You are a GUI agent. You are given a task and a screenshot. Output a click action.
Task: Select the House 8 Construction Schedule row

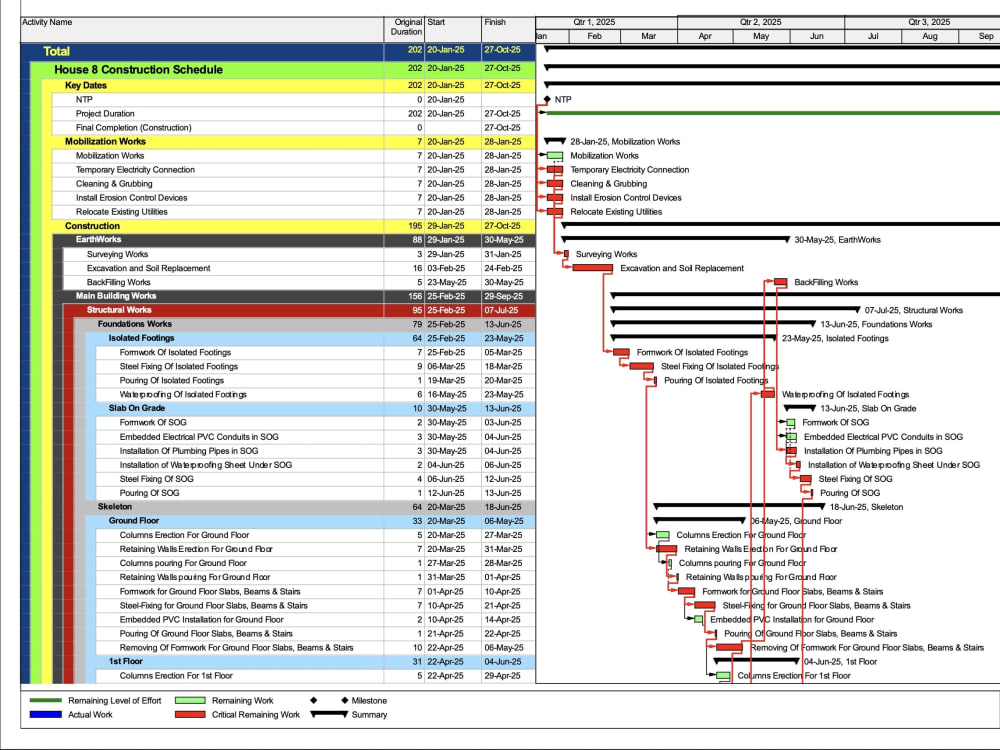(x=283, y=70)
